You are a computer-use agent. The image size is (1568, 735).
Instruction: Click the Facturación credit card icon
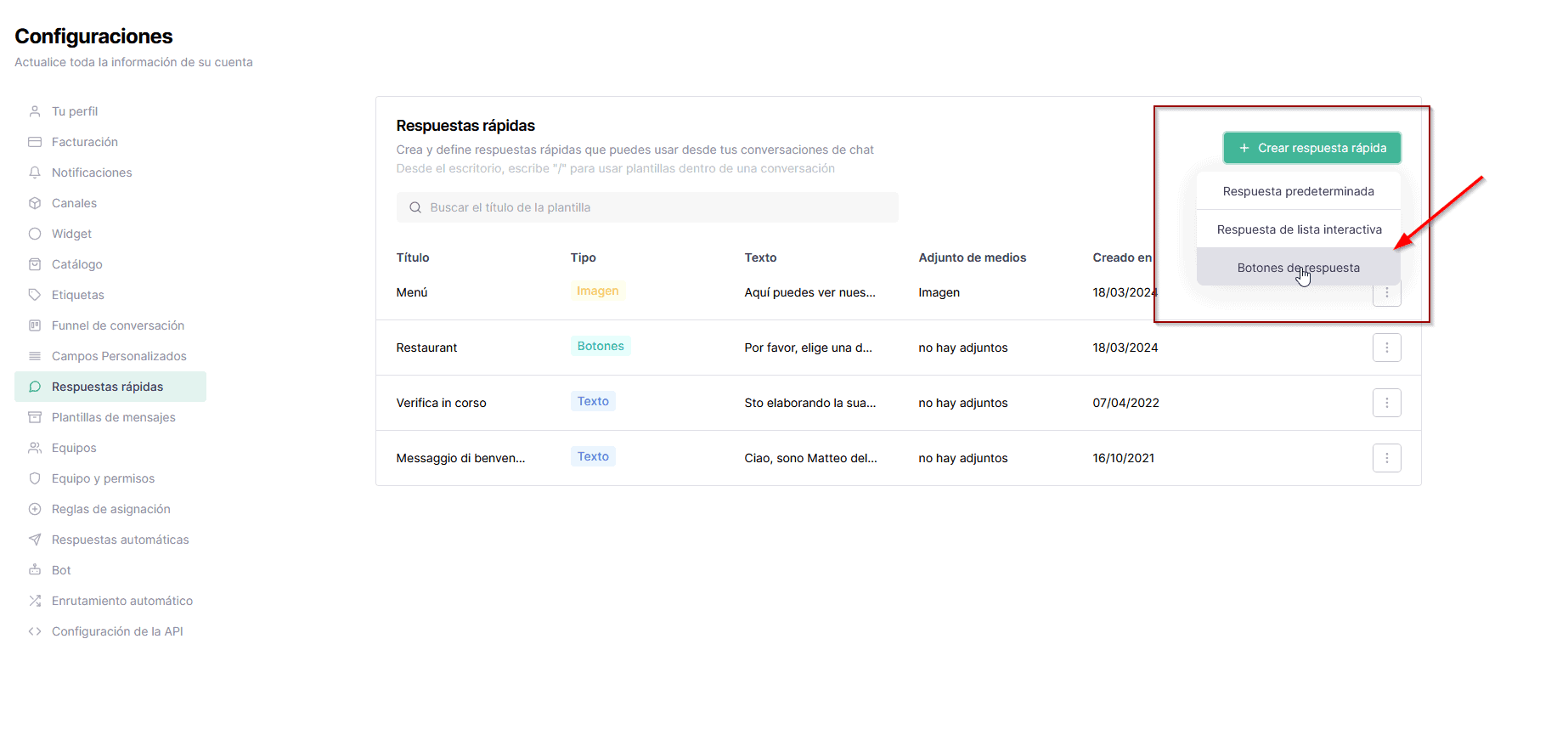(35, 142)
